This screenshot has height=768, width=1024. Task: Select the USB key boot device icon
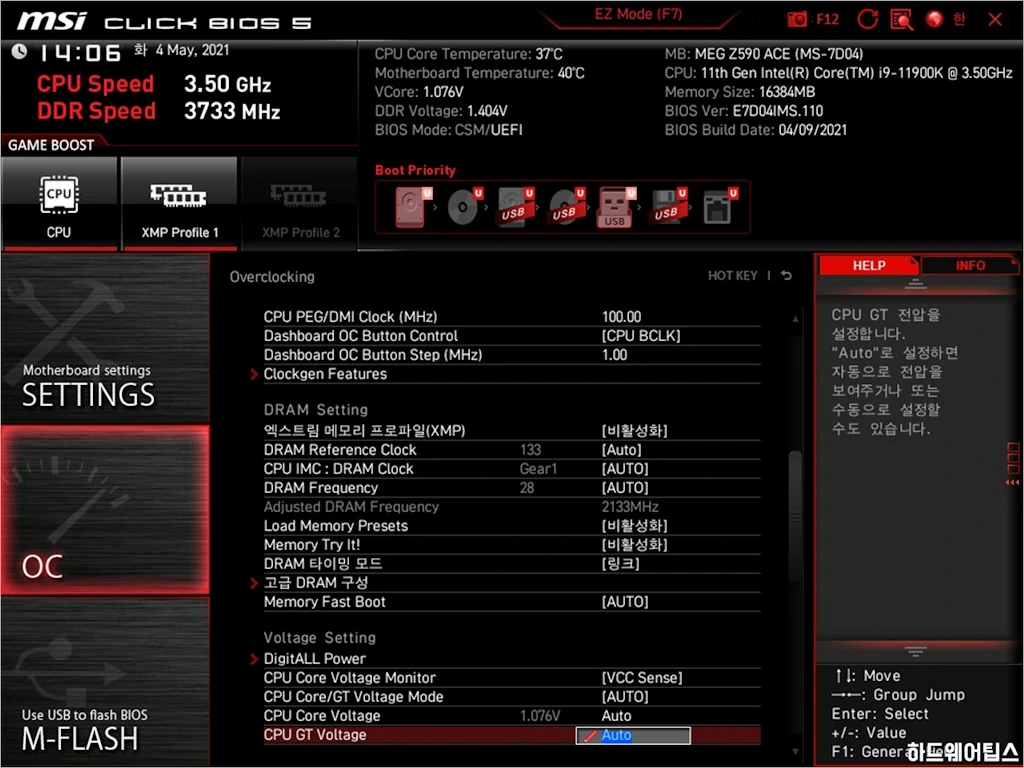tap(616, 208)
